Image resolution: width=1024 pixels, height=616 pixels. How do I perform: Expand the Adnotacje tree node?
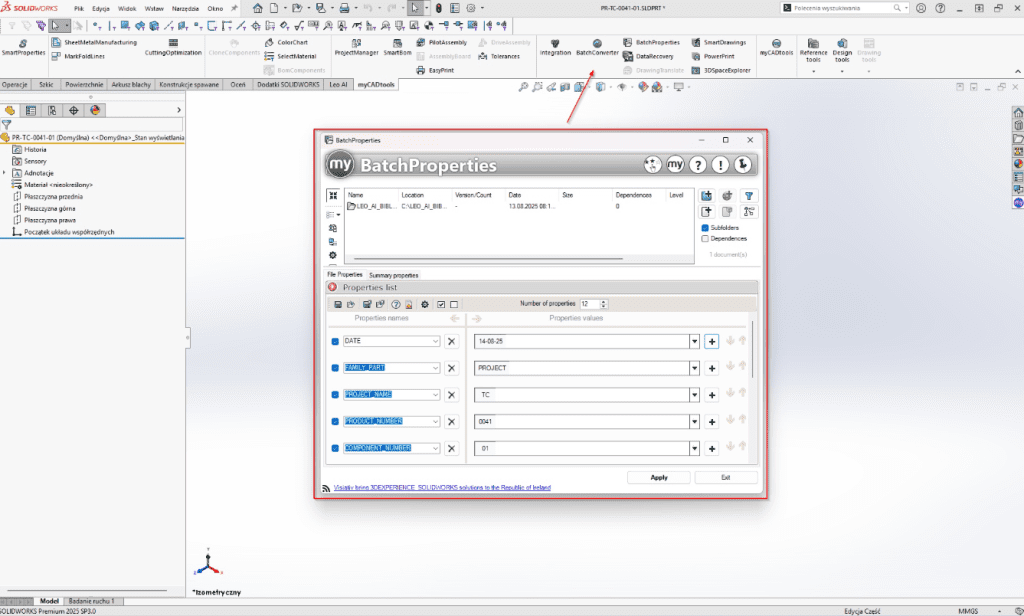tap(5, 173)
